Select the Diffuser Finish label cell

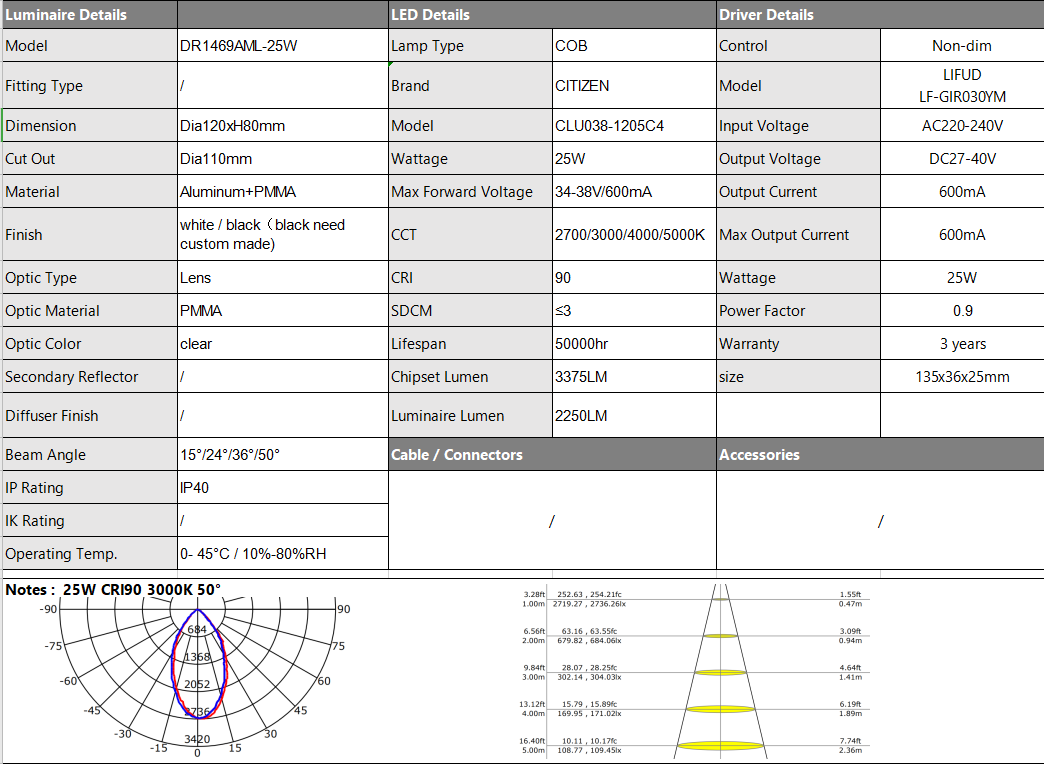click(90, 416)
